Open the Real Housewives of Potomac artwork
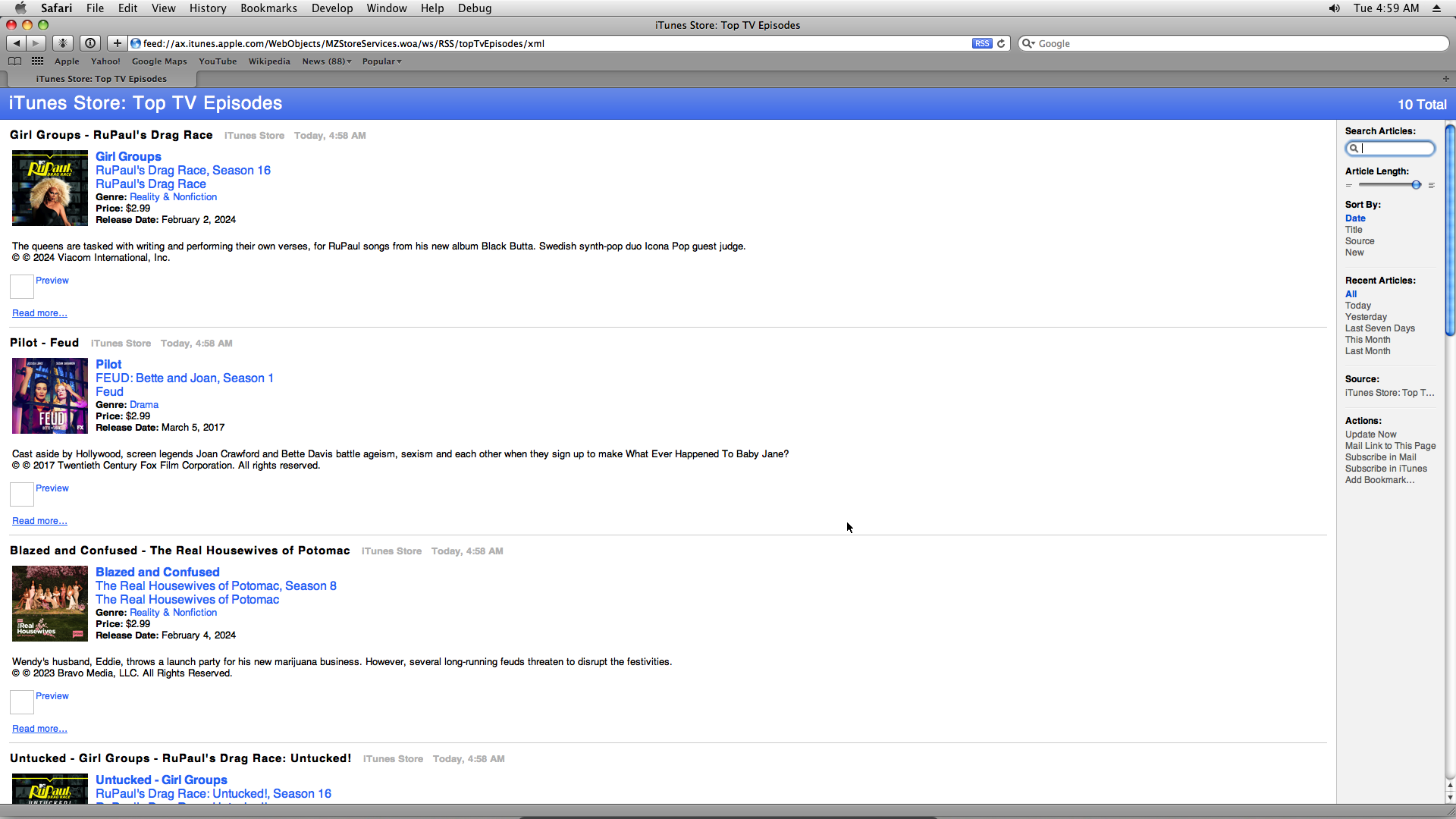 click(50, 604)
